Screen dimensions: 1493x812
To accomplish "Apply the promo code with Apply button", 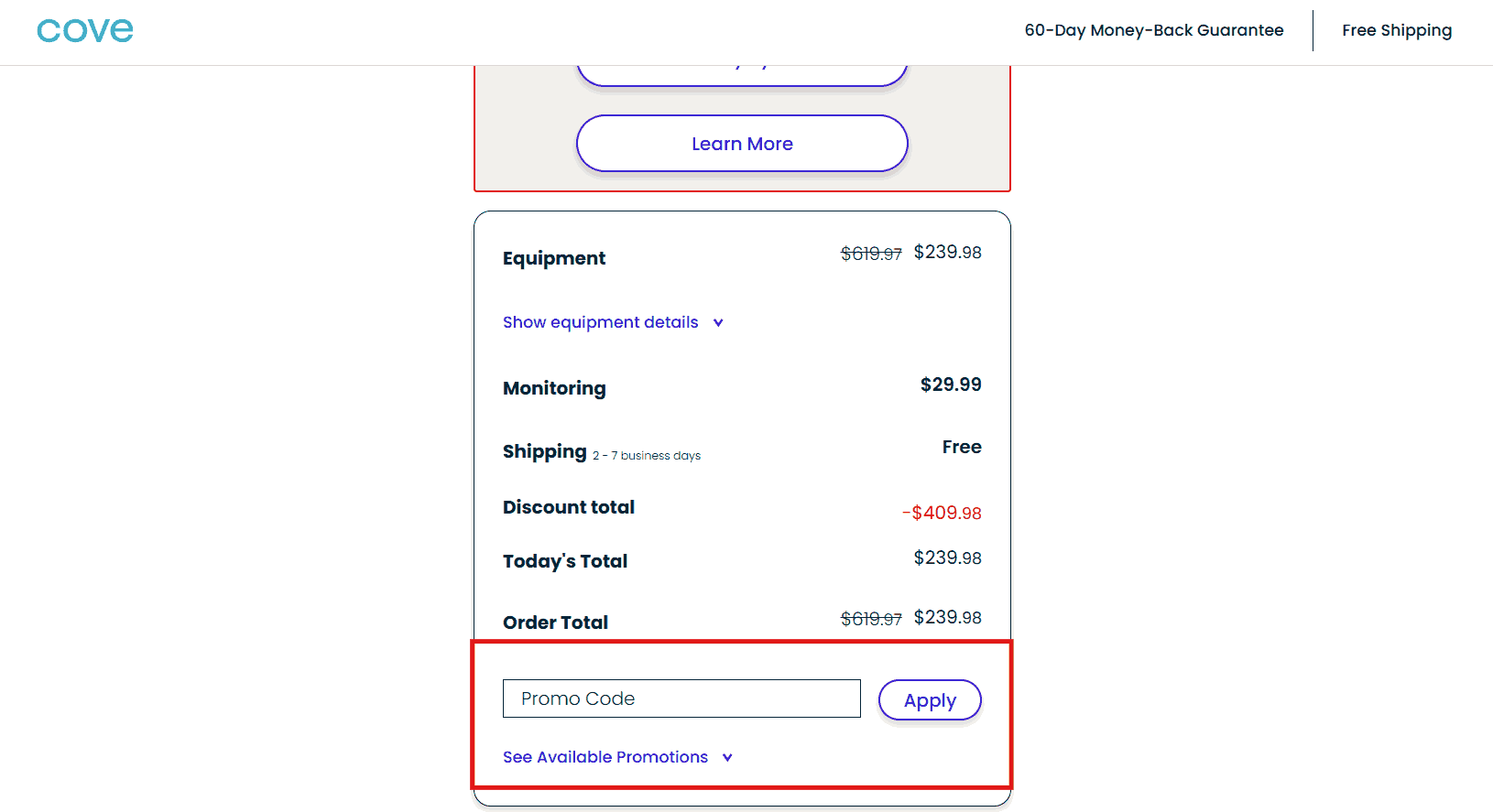I will click(929, 700).
